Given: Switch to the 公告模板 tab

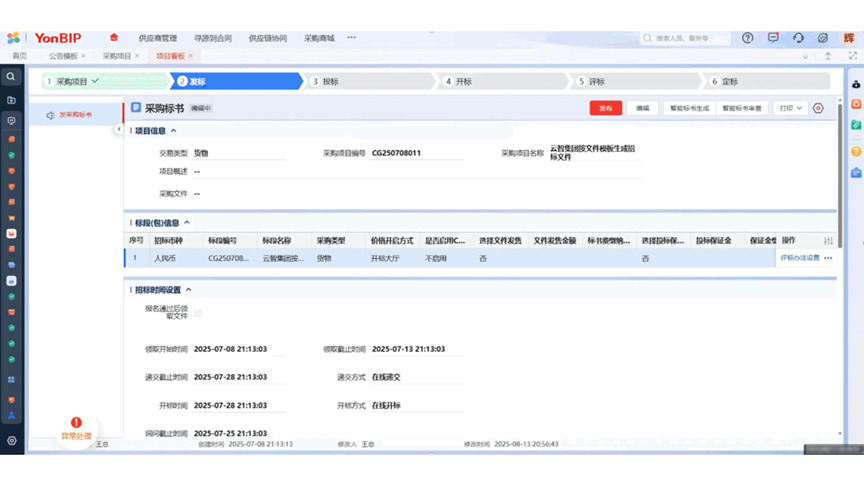Looking at the screenshot, I should click(63, 56).
